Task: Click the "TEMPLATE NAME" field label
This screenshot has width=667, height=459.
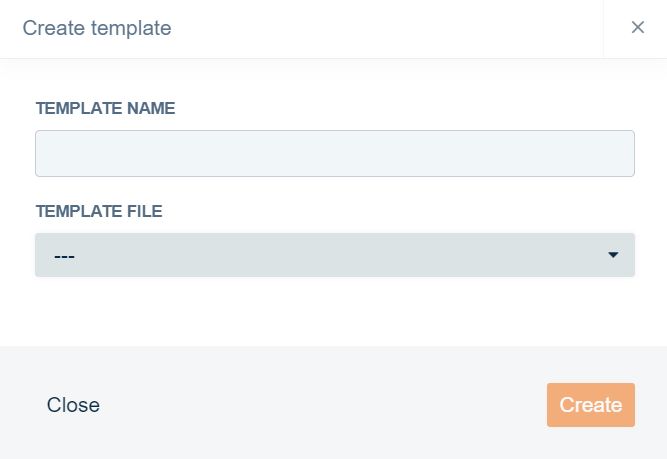Action: (x=105, y=108)
